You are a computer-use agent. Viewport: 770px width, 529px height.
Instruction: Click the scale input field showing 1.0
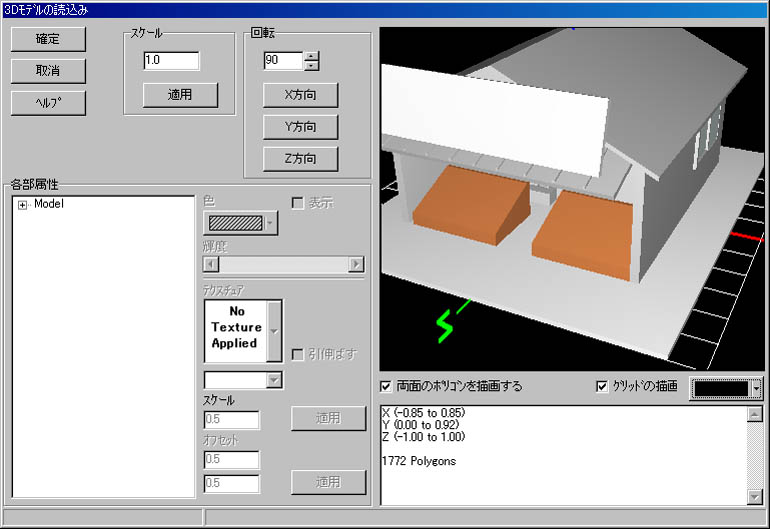tap(171, 60)
